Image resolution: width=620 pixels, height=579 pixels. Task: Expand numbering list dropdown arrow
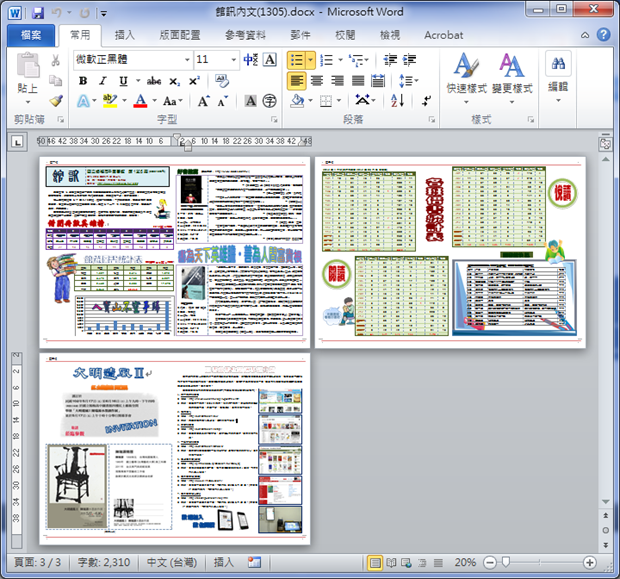[x=340, y=60]
